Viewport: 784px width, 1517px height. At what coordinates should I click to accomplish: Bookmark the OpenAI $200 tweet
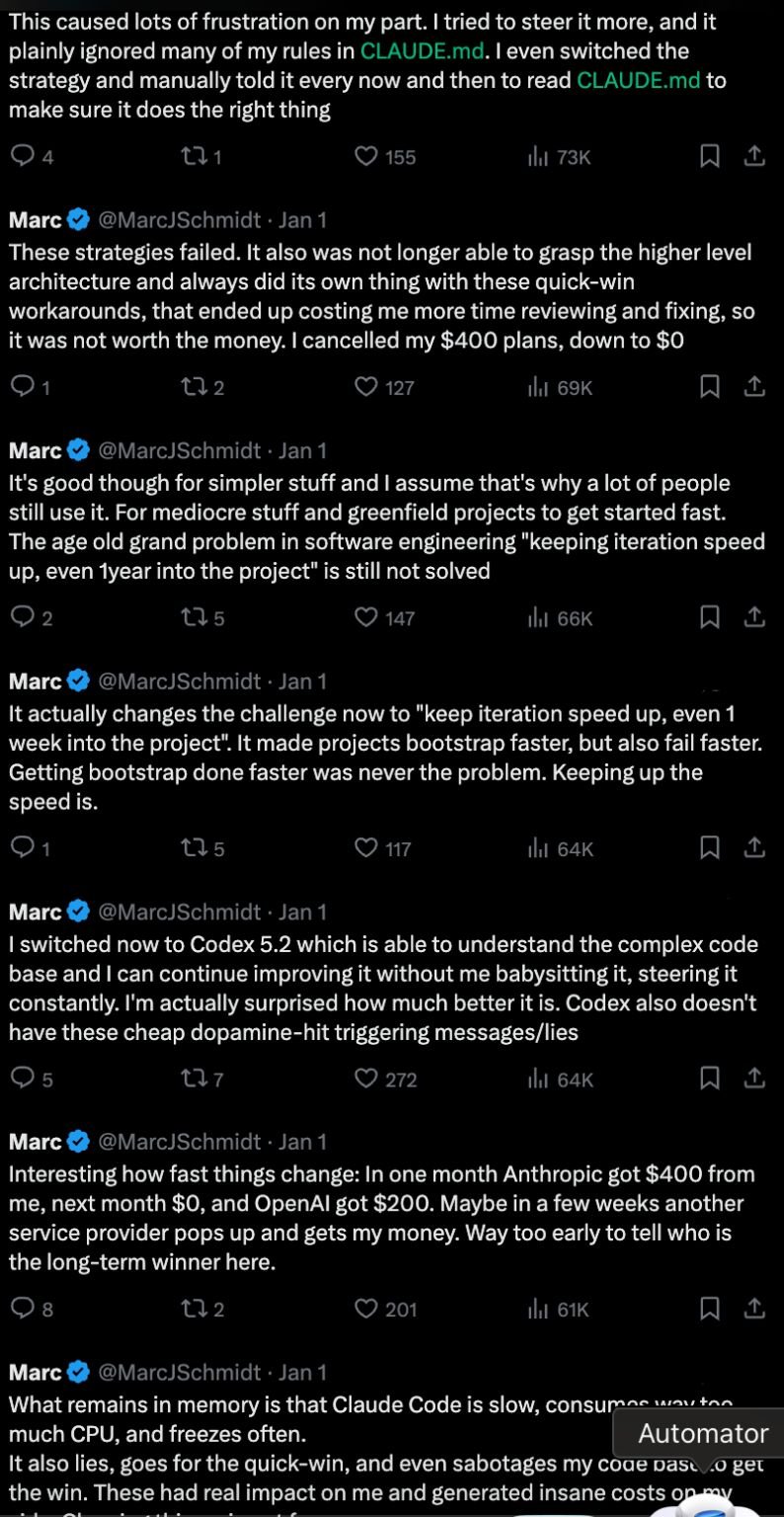tap(709, 1309)
